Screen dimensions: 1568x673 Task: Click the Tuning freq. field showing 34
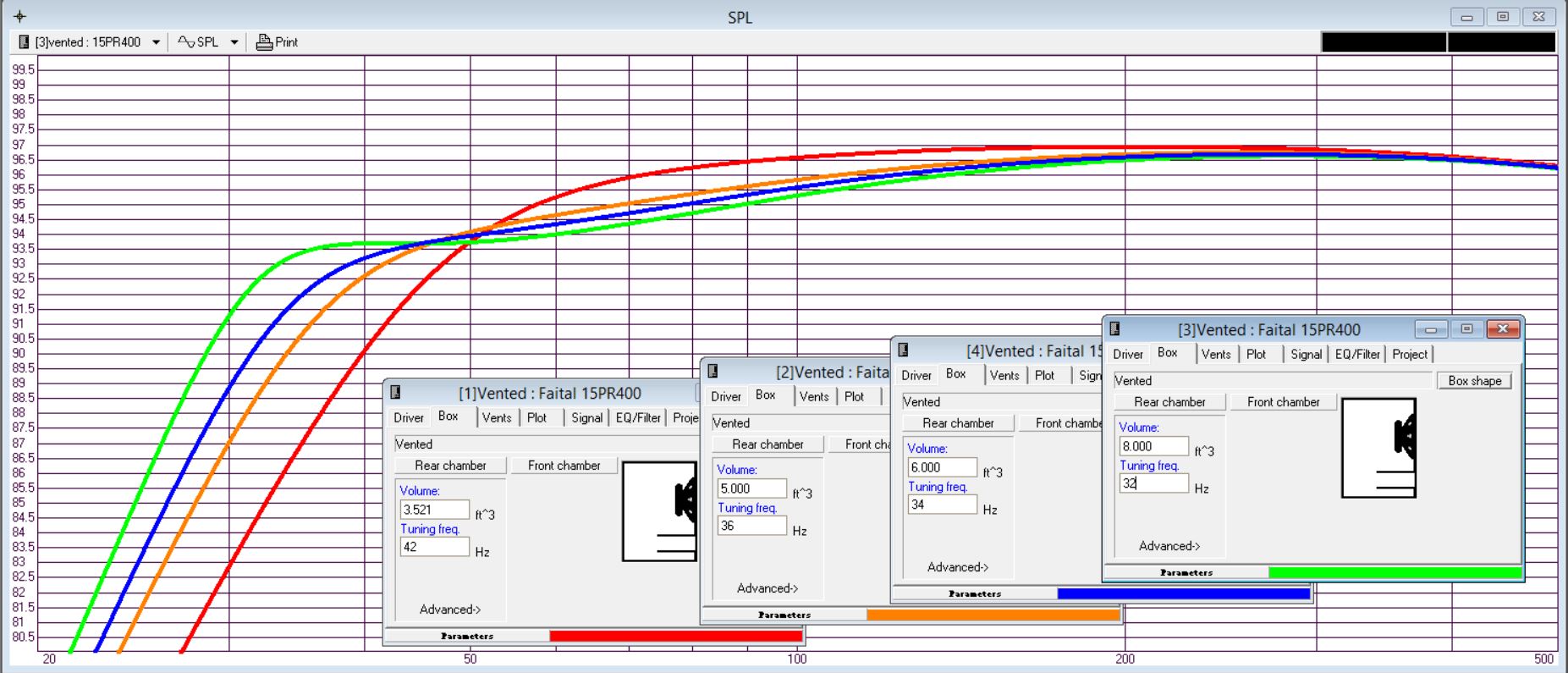[943, 505]
